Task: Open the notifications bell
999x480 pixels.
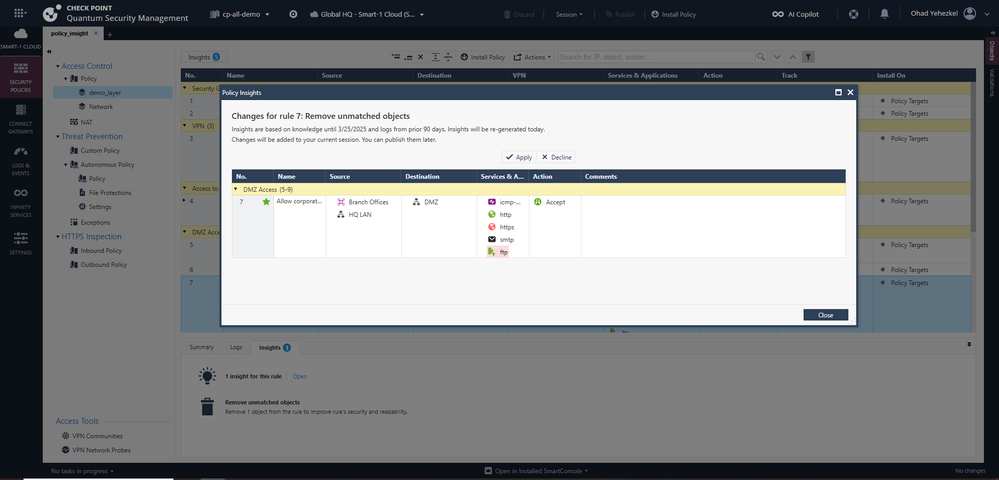Action: [884, 14]
